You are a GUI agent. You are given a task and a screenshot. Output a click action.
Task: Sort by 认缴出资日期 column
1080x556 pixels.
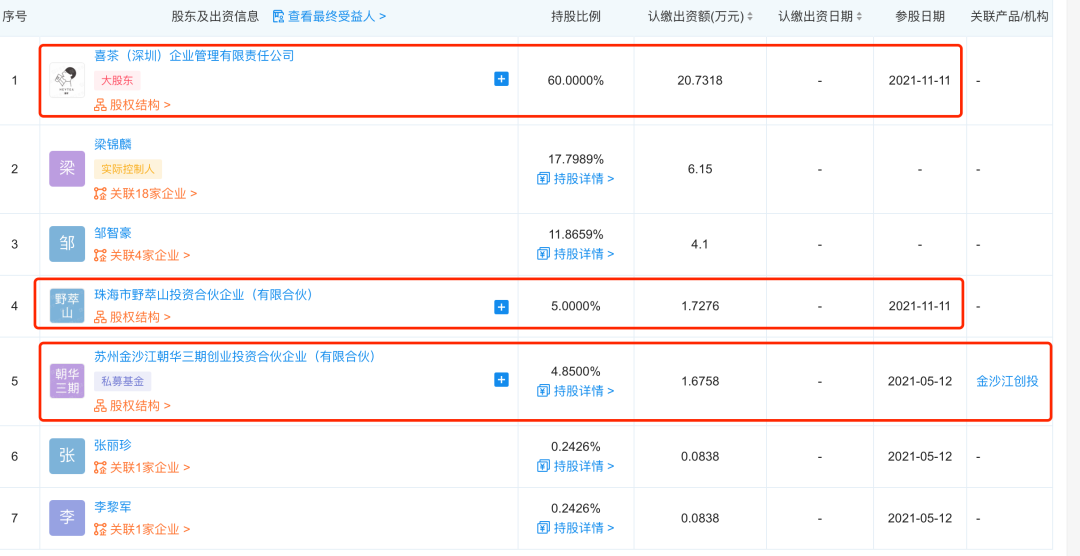[x=858, y=17]
